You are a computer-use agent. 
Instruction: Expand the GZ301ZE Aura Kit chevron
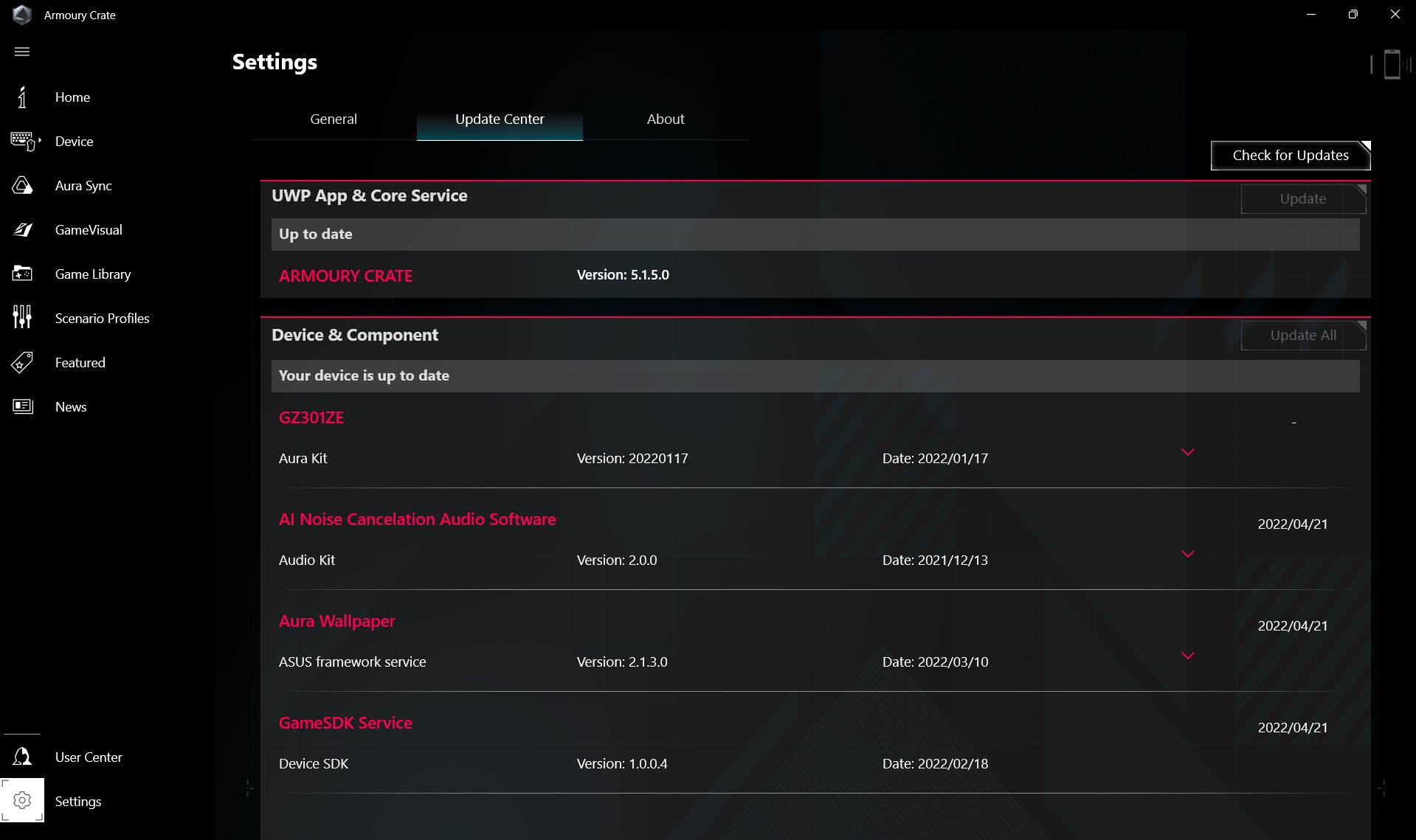point(1187,452)
